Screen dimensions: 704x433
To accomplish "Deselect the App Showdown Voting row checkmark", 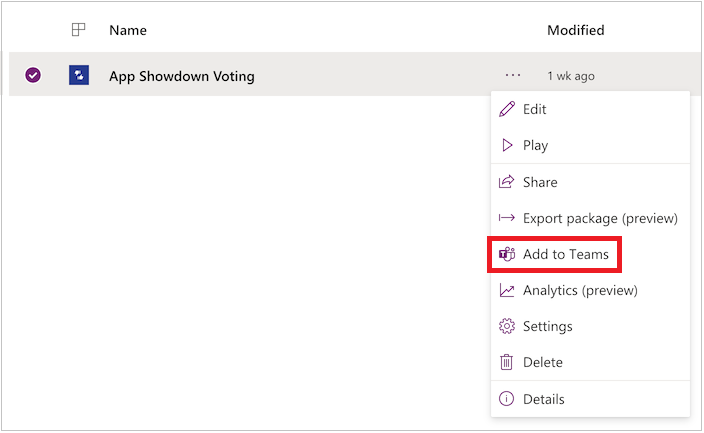I will click(33, 75).
